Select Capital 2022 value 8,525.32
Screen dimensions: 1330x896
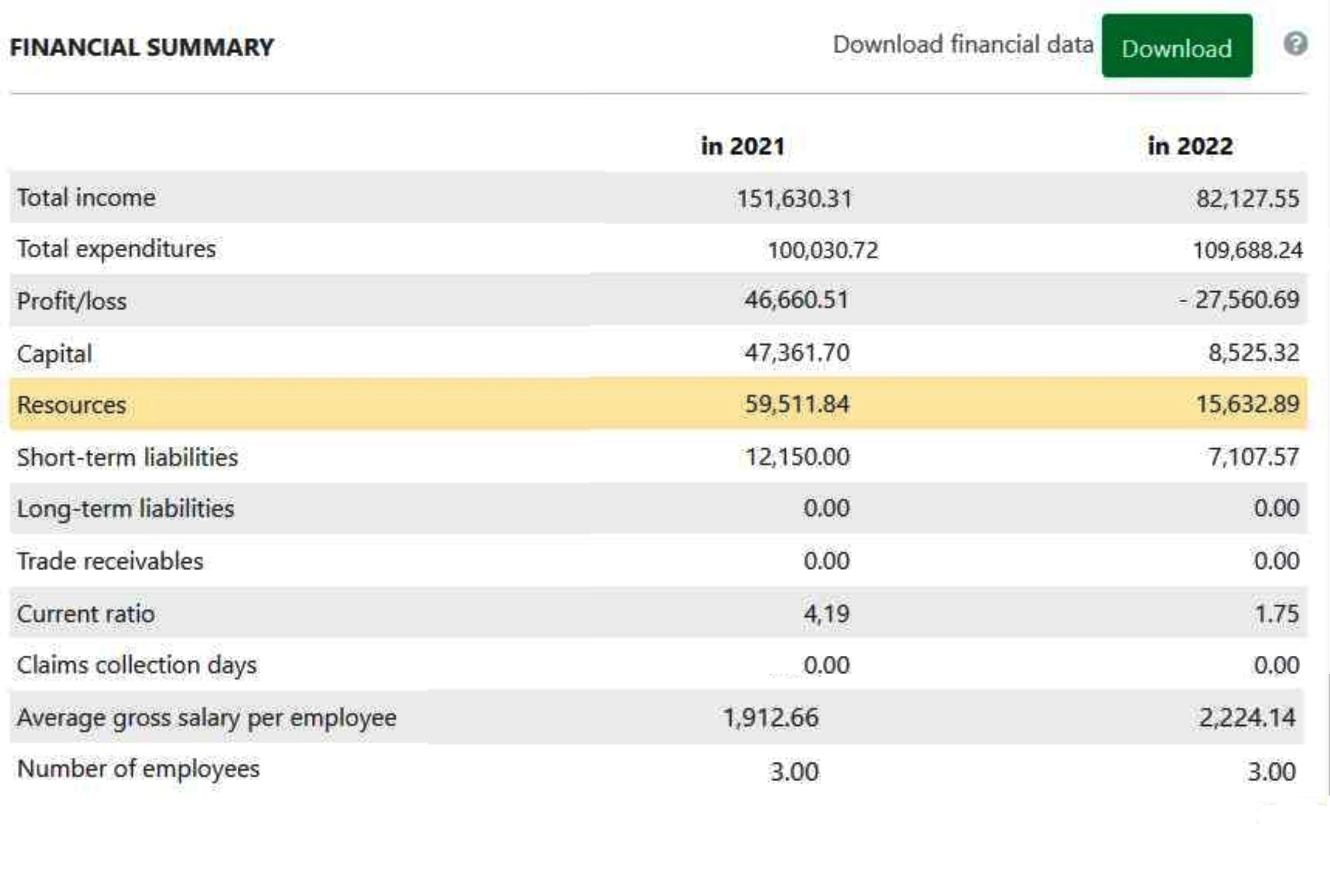1254,353
